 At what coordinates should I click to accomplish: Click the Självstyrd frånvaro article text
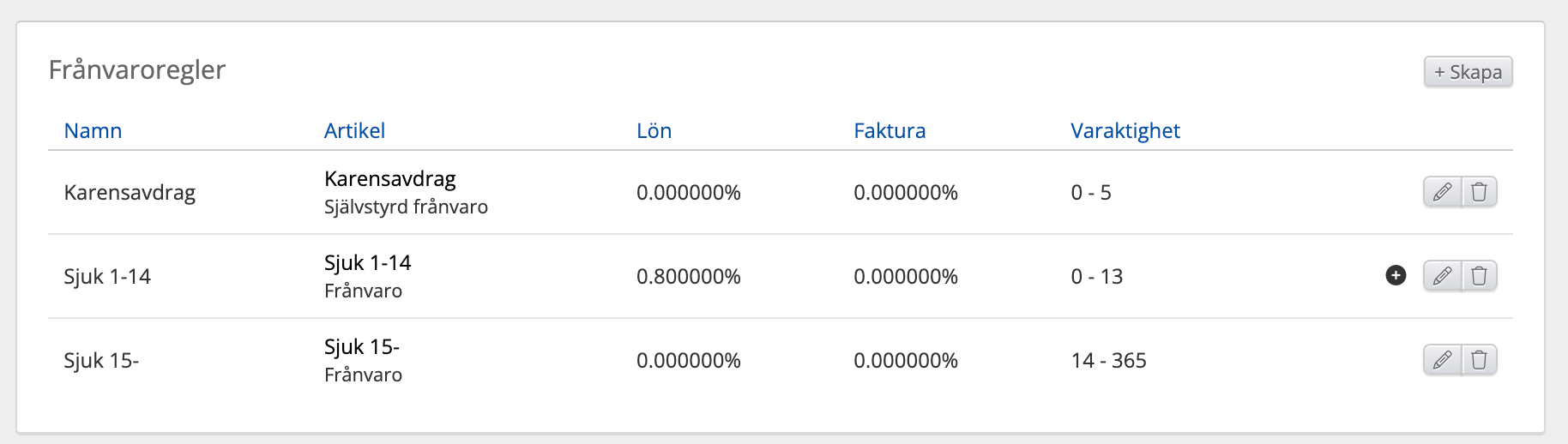(x=406, y=207)
